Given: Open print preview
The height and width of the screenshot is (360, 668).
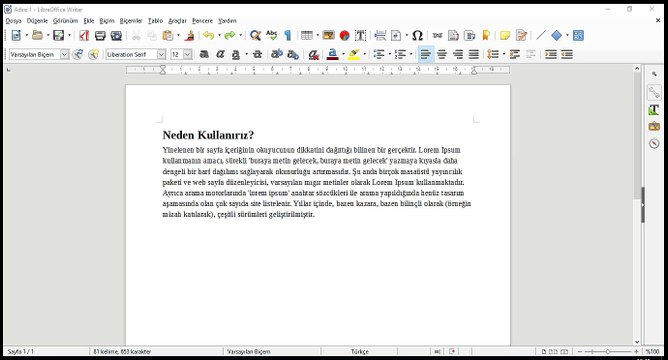Looking at the screenshot, I should click(x=116, y=35).
